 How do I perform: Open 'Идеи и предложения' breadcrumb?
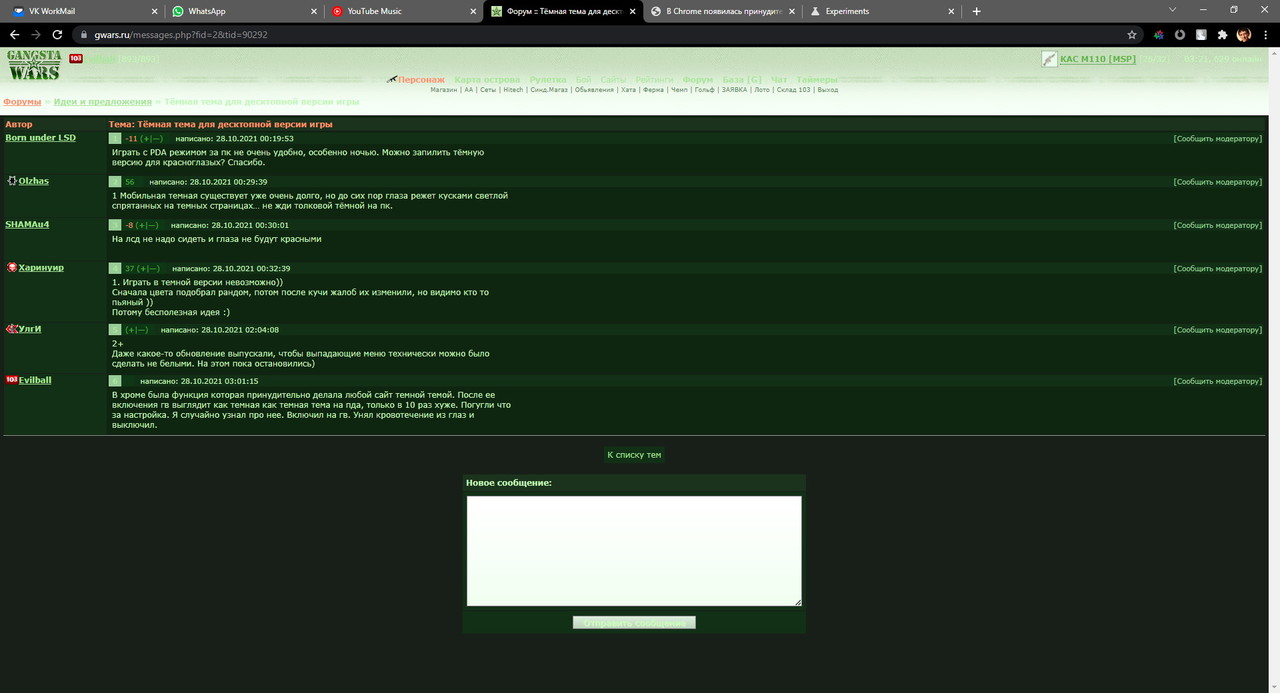pos(103,101)
